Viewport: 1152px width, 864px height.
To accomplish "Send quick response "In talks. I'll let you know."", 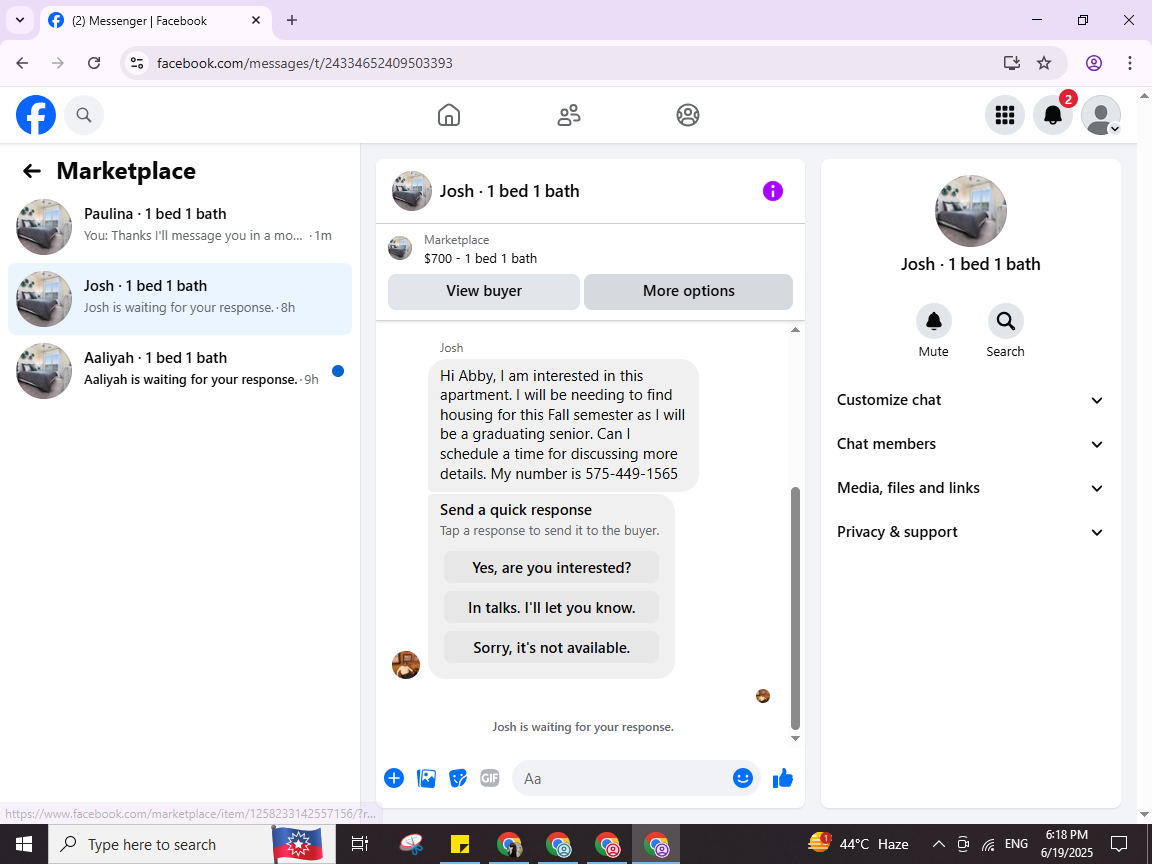I will pyautogui.click(x=551, y=608).
